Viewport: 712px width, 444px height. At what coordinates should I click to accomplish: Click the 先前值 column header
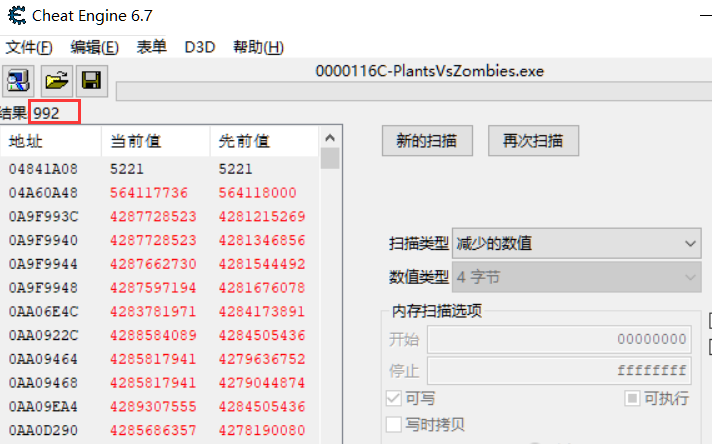point(265,141)
